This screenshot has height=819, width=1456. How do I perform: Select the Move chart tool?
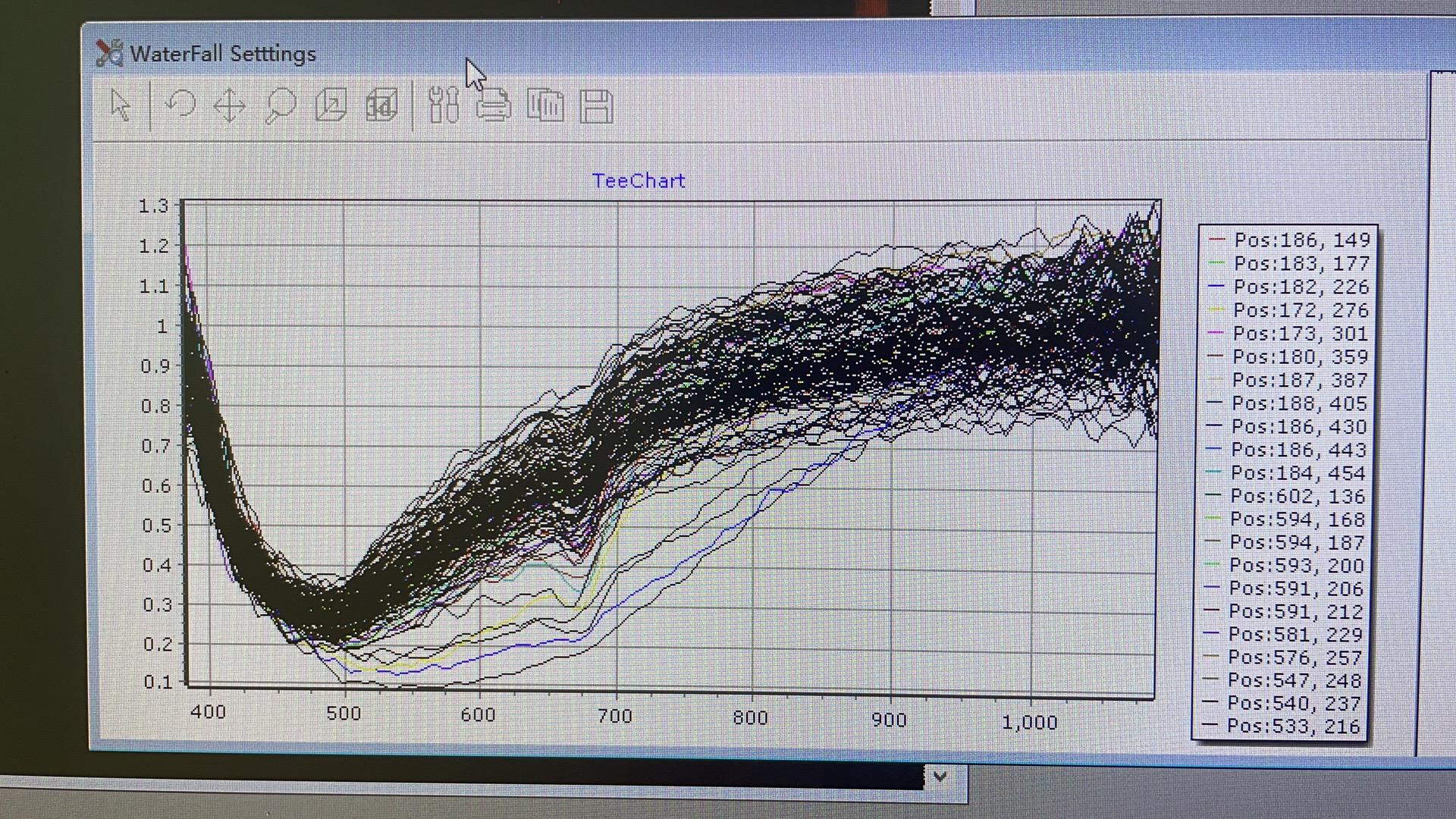pos(229,105)
